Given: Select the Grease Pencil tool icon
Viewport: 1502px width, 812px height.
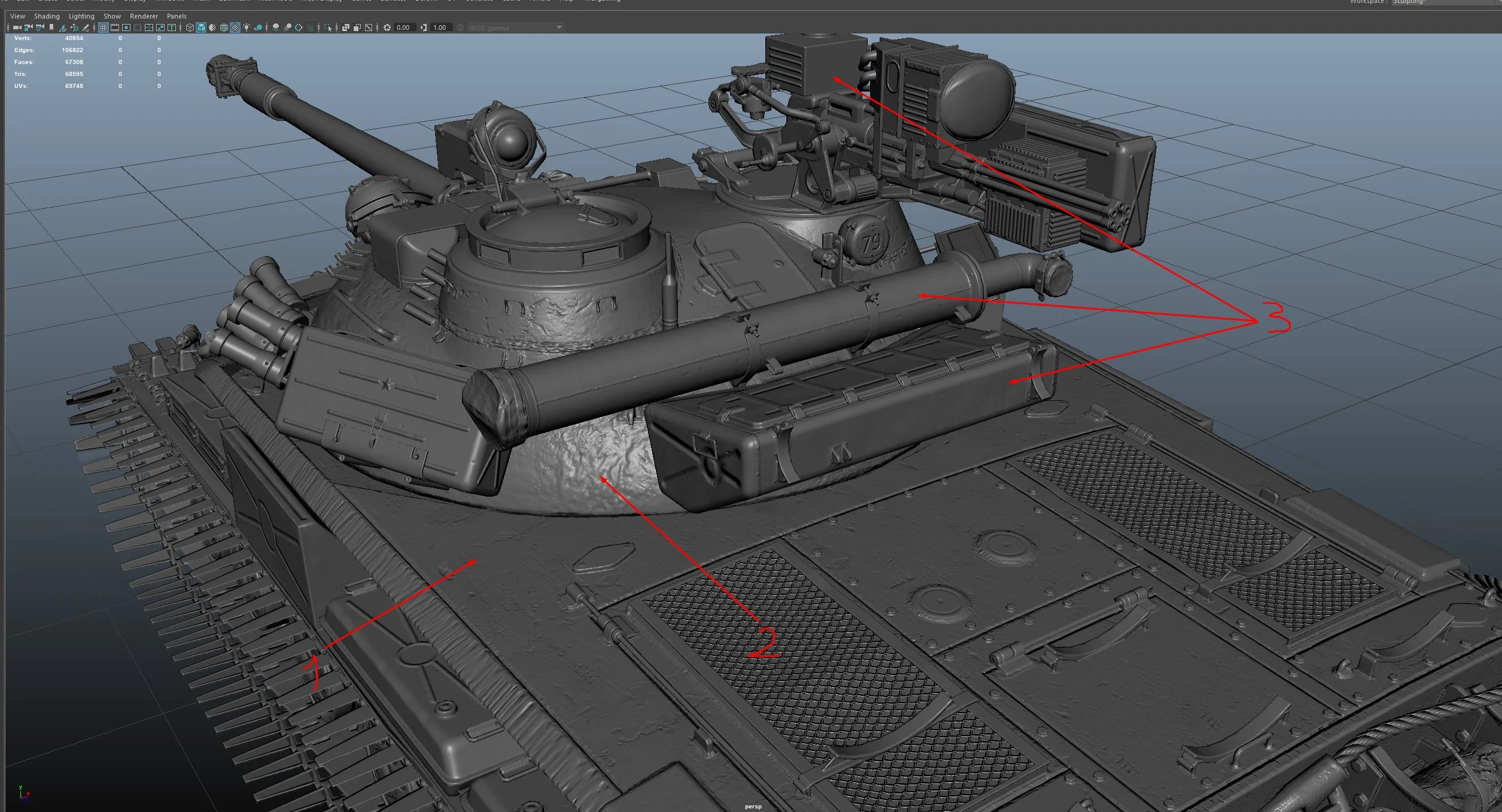Looking at the screenshot, I should (x=86, y=28).
